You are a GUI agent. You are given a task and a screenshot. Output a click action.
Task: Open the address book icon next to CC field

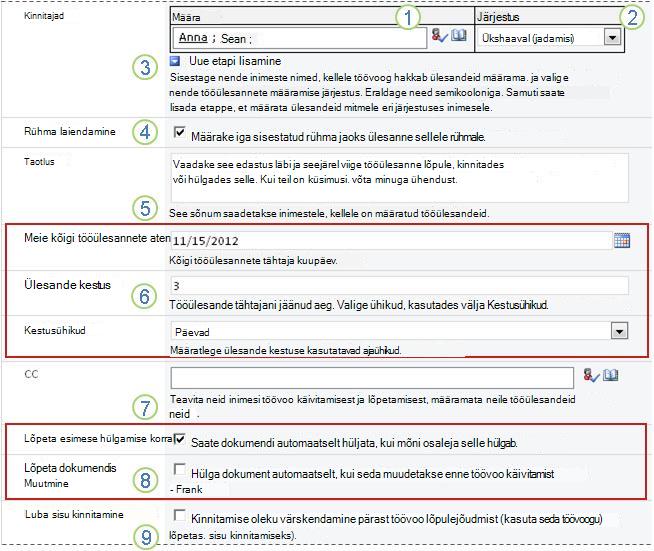pyautogui.click(x=611, y=375)
